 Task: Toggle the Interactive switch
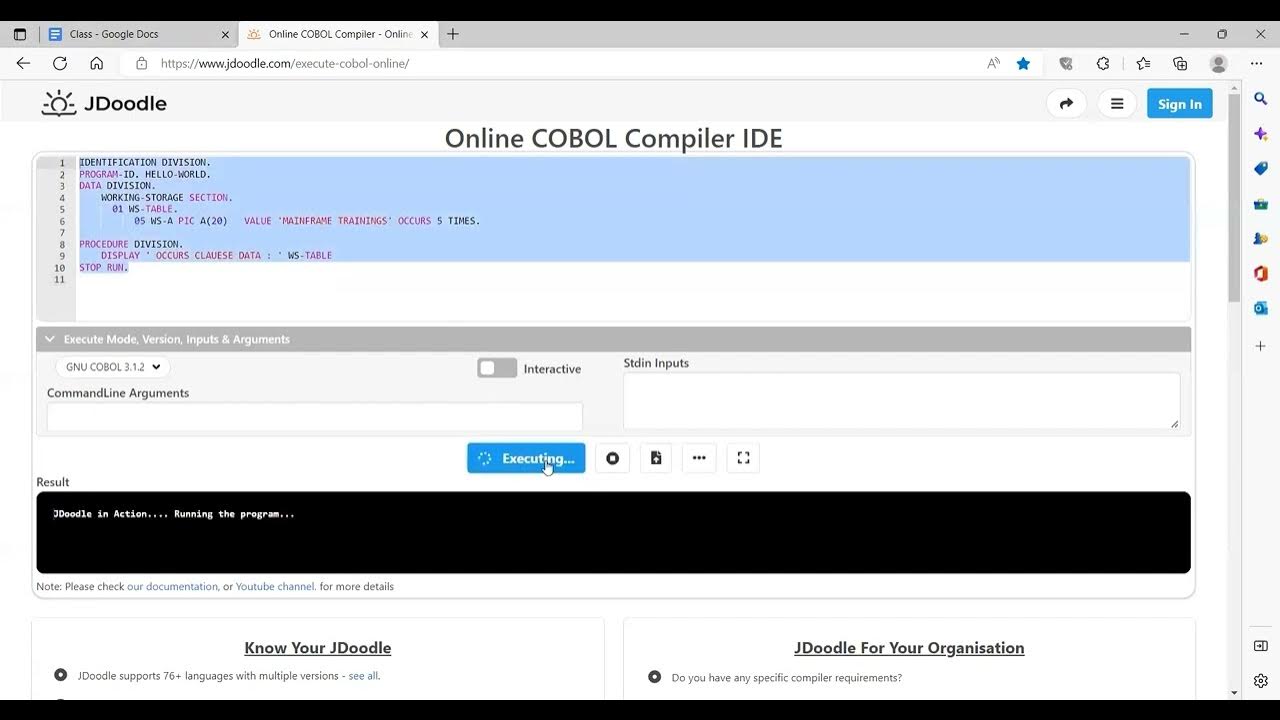(x=497, y=368)
